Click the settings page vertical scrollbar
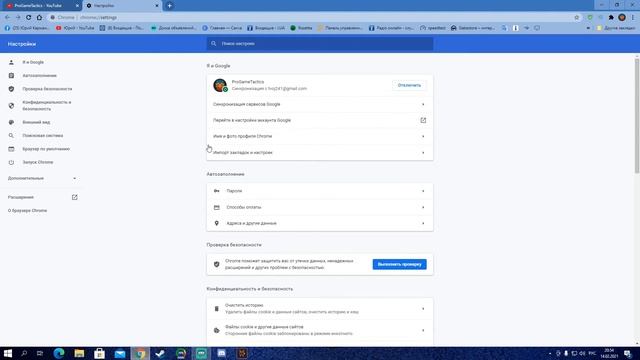 coord(637,116)
